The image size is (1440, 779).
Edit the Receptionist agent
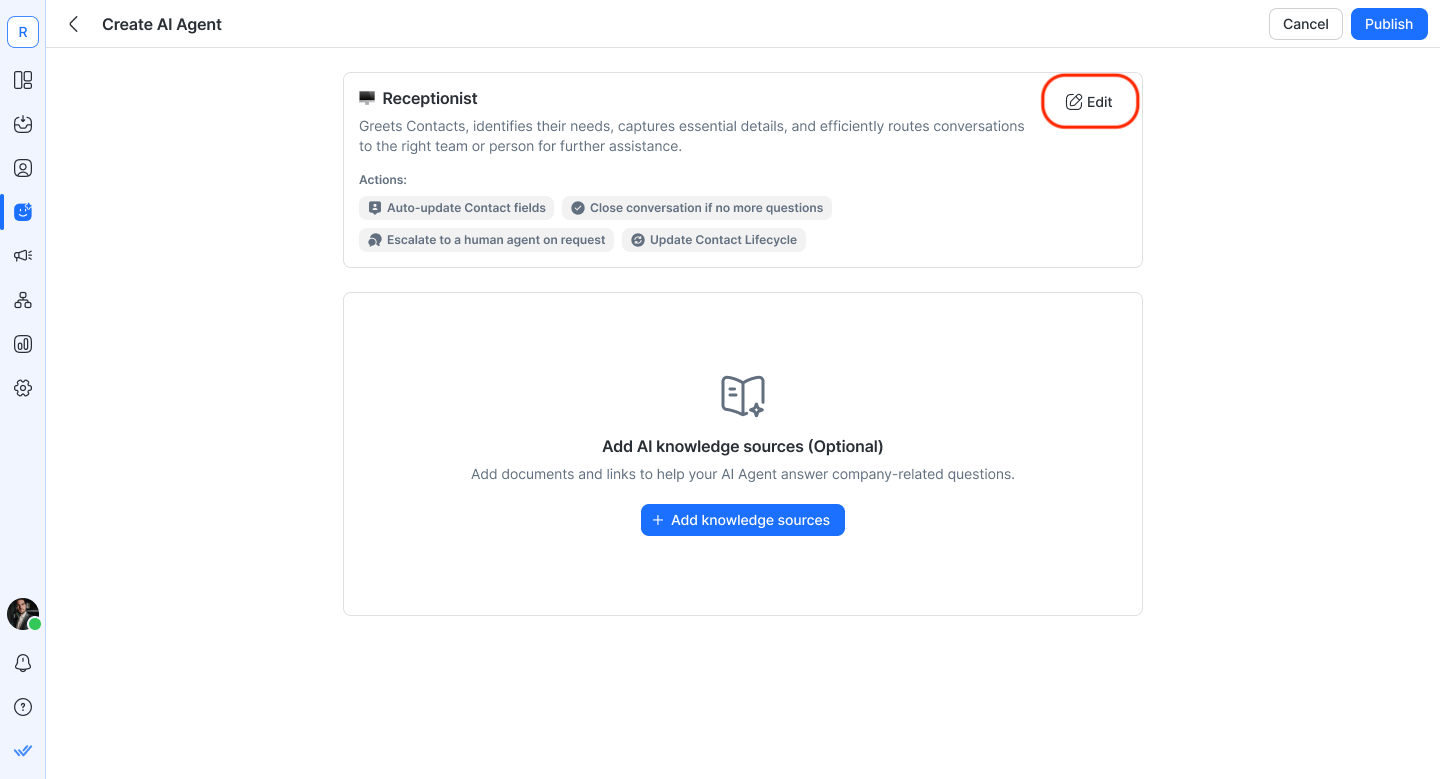tap(1089, 102)
